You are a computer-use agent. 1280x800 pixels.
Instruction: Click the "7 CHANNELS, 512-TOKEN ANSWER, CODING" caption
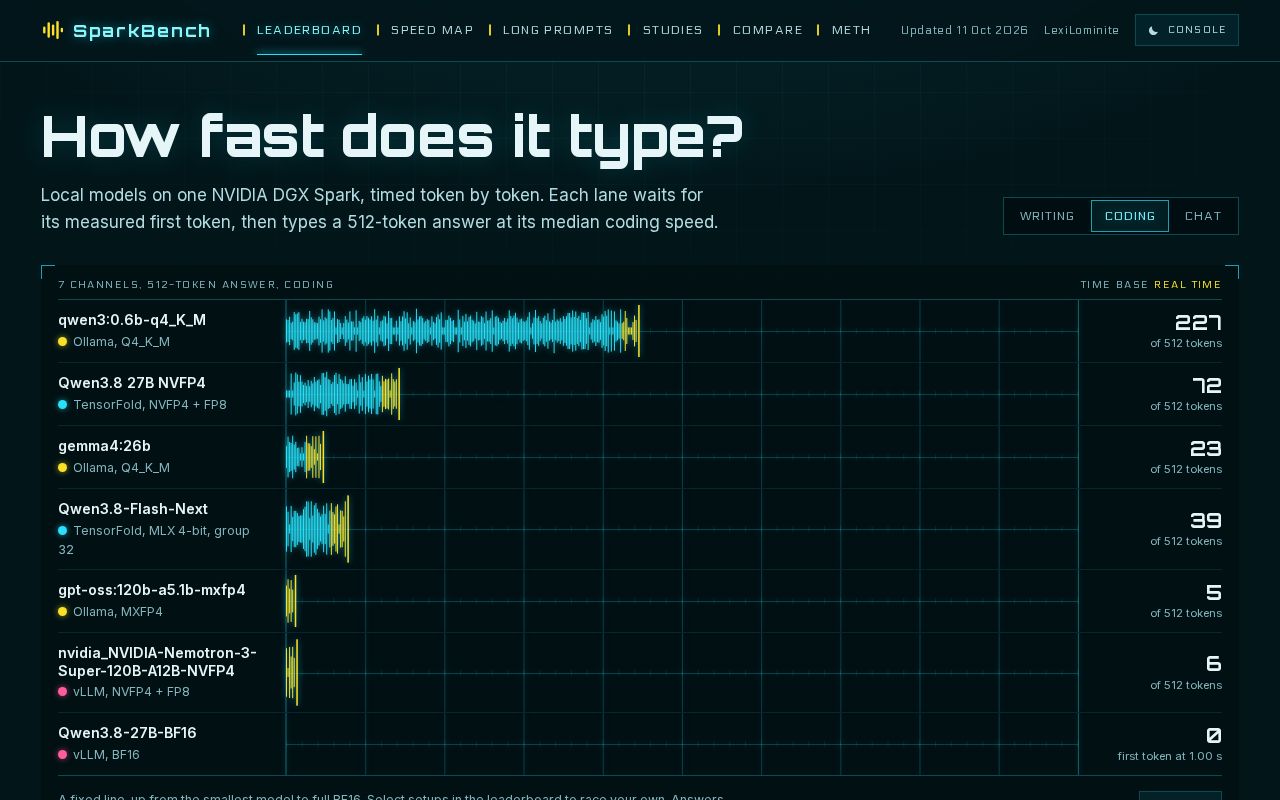coord(196,285)
